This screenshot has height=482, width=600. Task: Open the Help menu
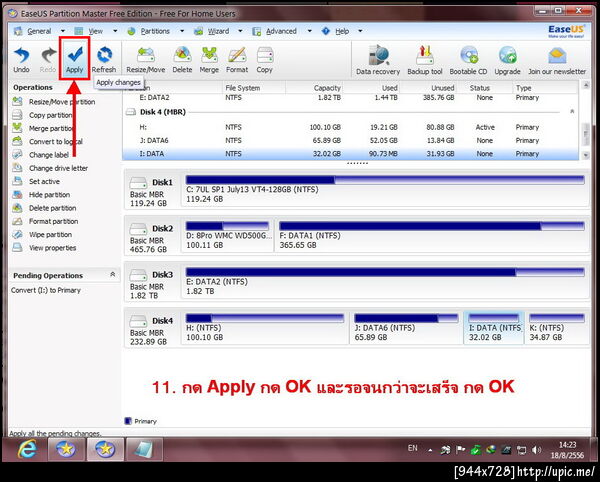coord(342,31)
